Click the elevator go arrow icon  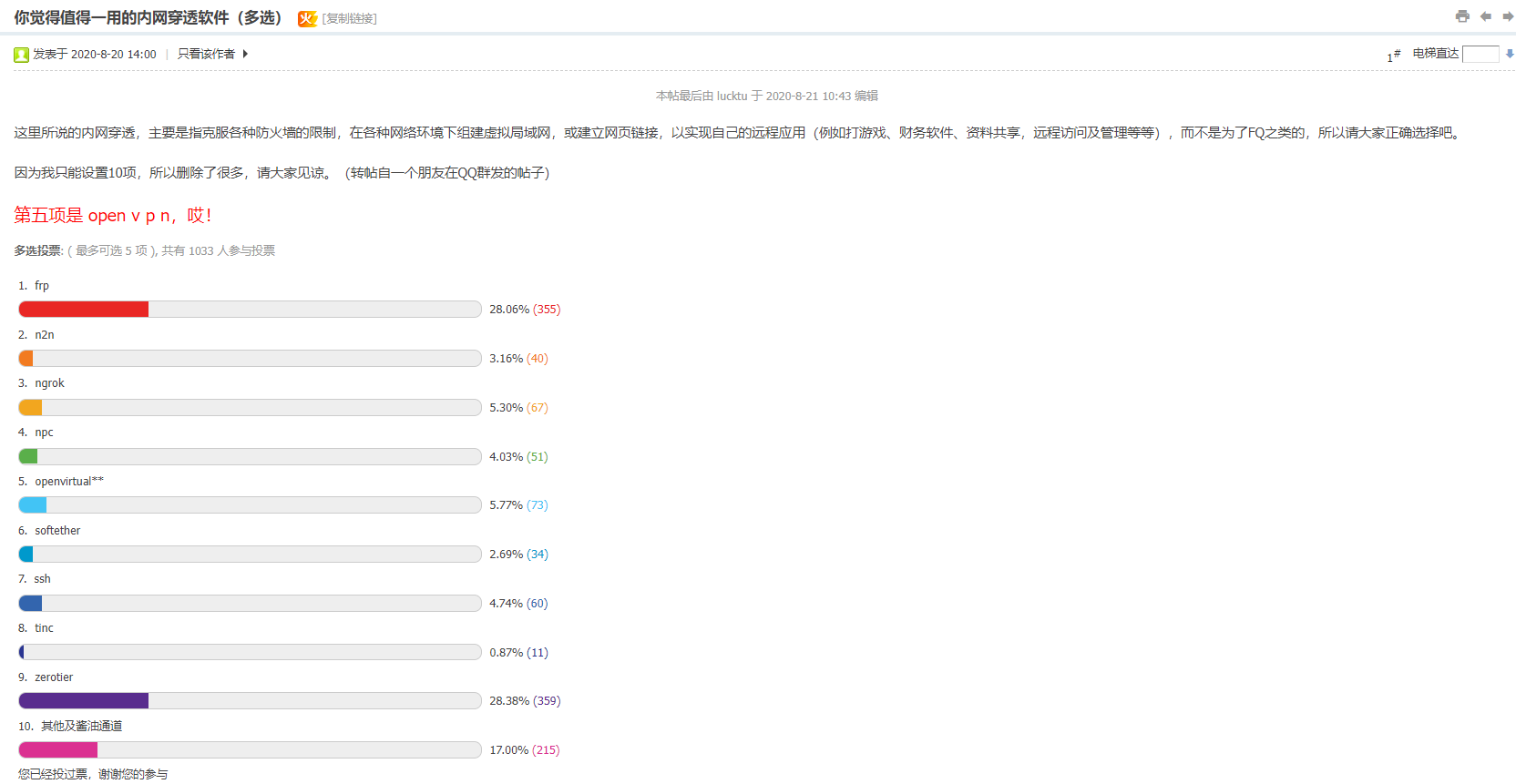1510,54
